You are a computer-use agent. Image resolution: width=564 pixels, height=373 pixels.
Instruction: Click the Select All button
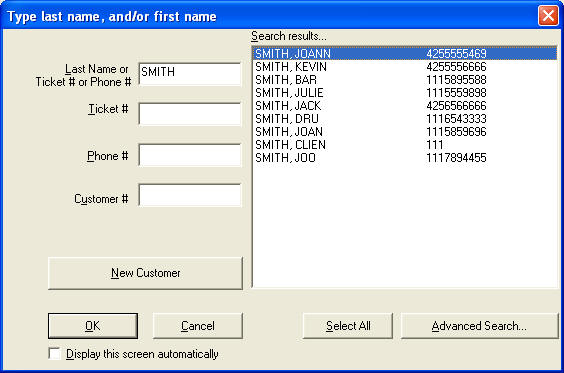[x=348, y=326]
